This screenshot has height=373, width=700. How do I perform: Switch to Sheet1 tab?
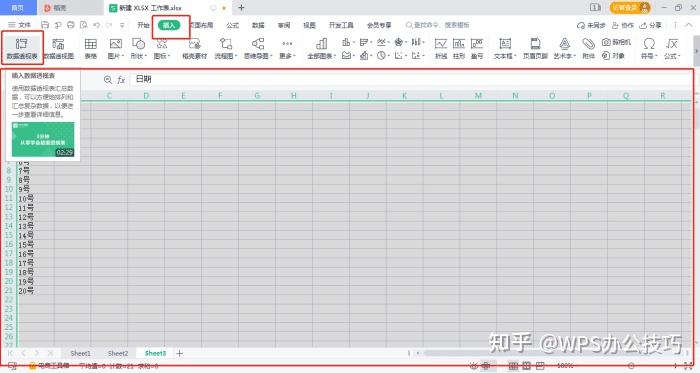pyautogui.click(x=80, y=353)
